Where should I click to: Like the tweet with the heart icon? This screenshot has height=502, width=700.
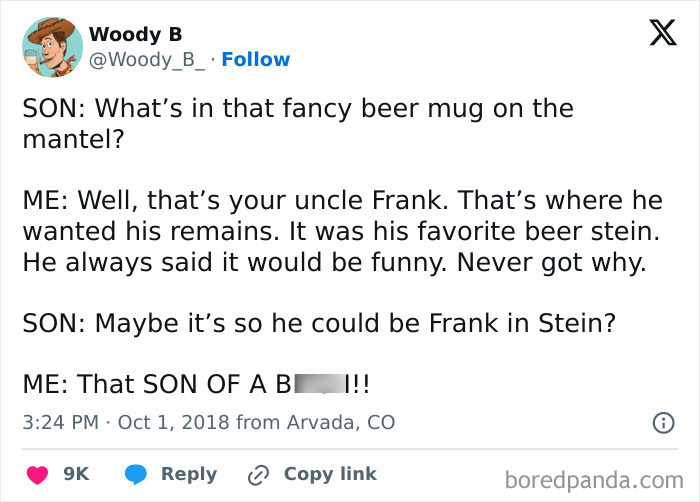(37, 474)
